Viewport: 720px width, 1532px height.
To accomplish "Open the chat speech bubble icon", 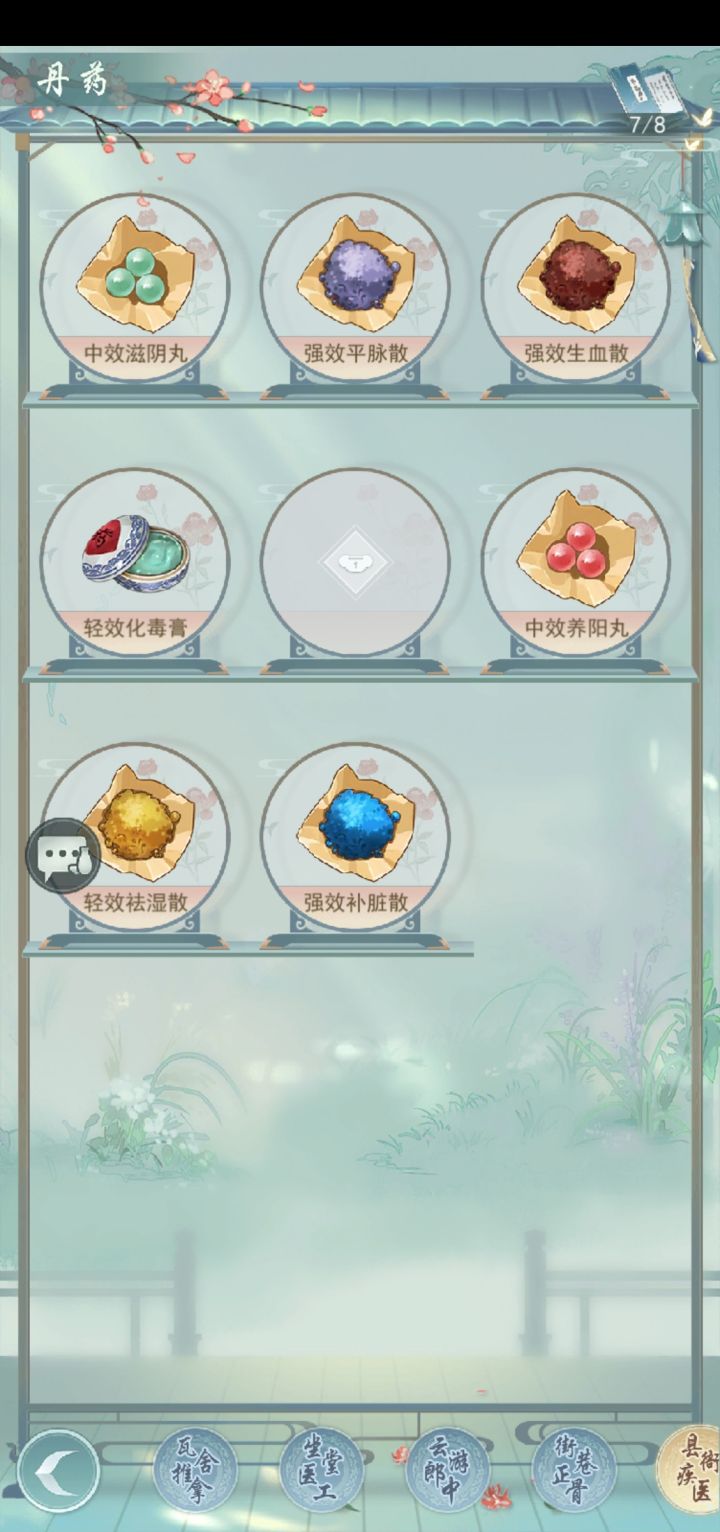I will pyautogui.click(x=63, y=856).
